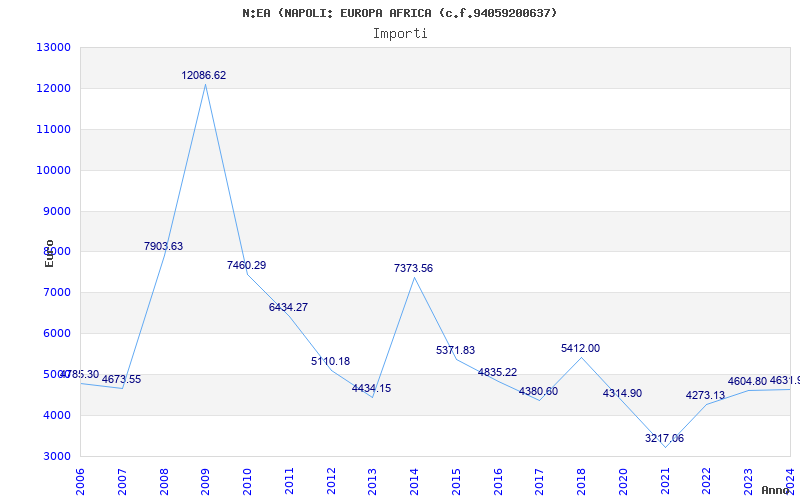This screenshot has width=800, height=500.
Task: Click the 5110.18 data label
Action: [x=331, y=362]
